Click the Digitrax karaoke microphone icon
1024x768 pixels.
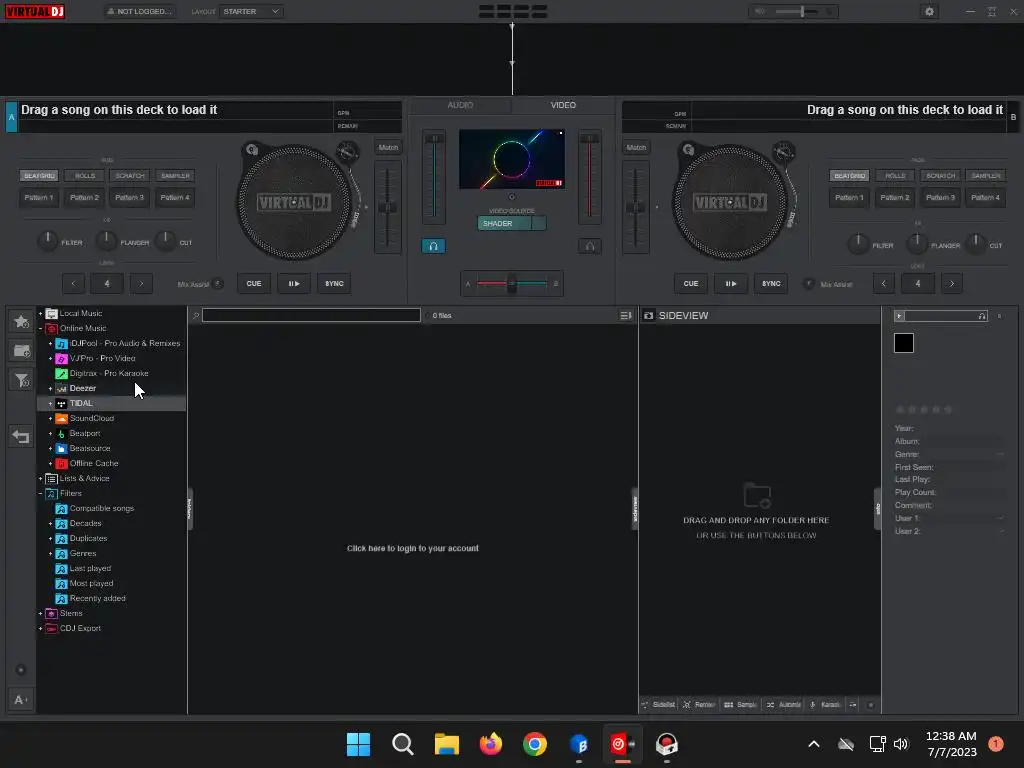tap(61, 374)
